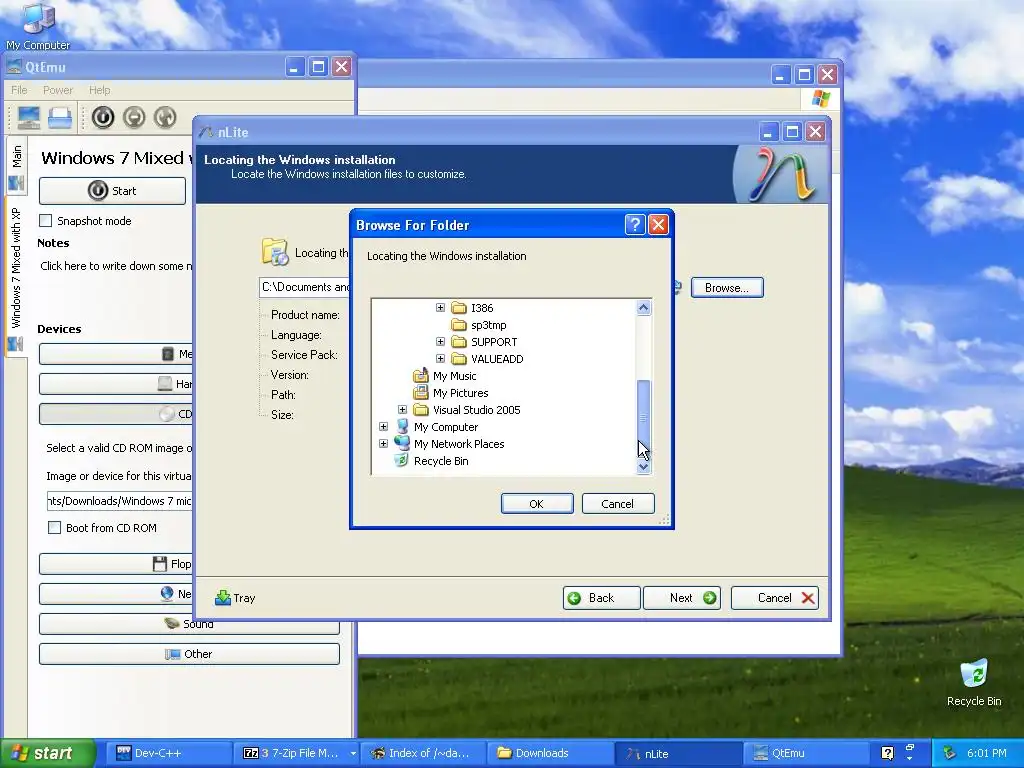Screen dimensions: 1024x768
Task: Select Recycle Bin icon in folder tree
Action: [x=402, y=460]
